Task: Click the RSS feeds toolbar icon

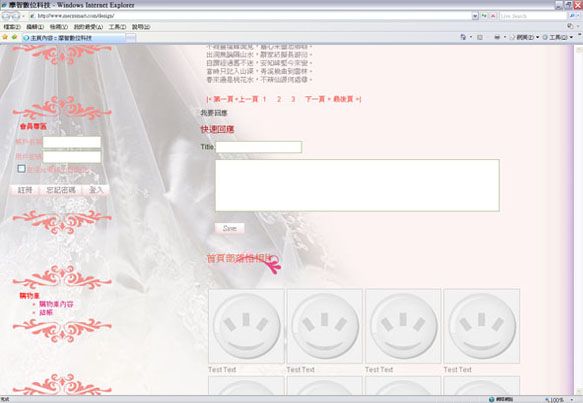Action: click(480, 37)
